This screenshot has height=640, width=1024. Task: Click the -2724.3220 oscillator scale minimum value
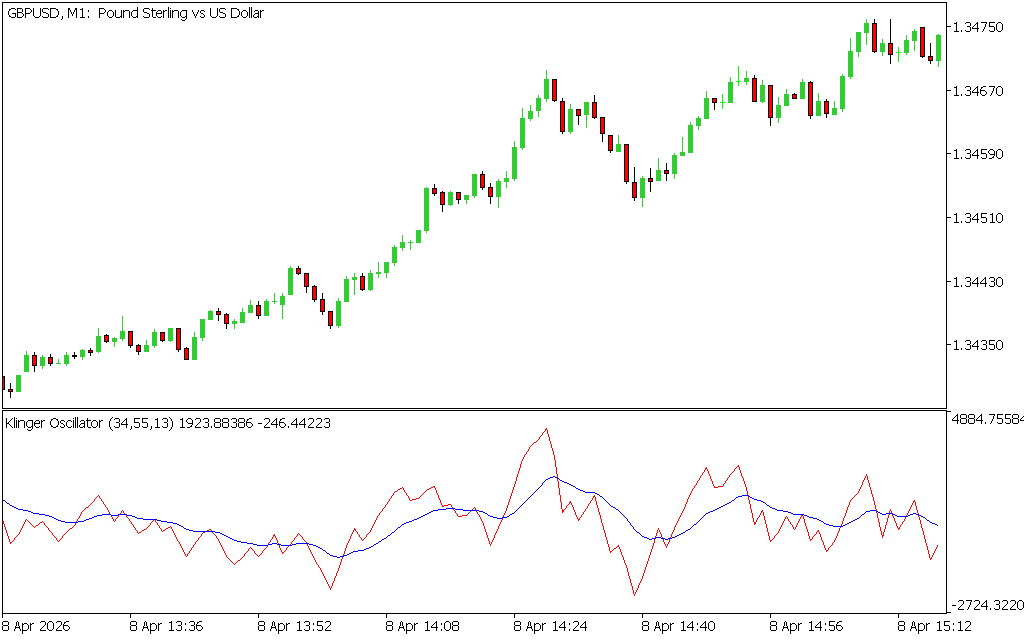(x=985, y=606)
